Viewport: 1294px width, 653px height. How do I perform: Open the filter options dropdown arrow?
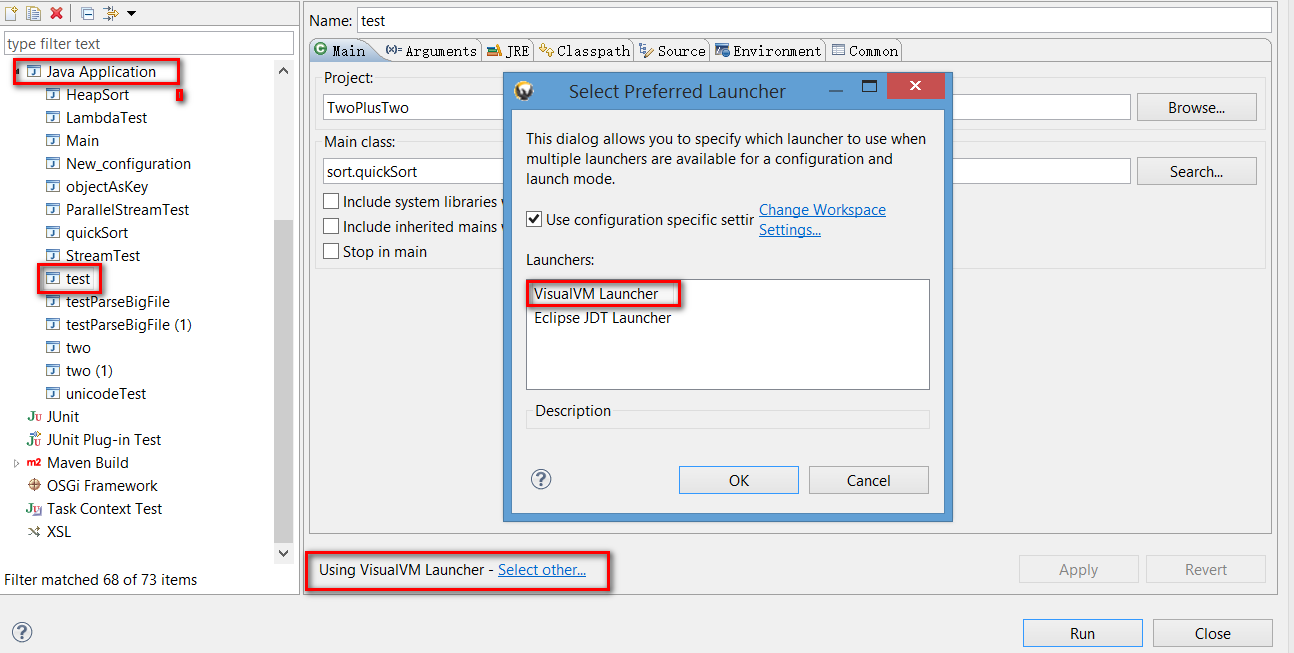point(132,14)
